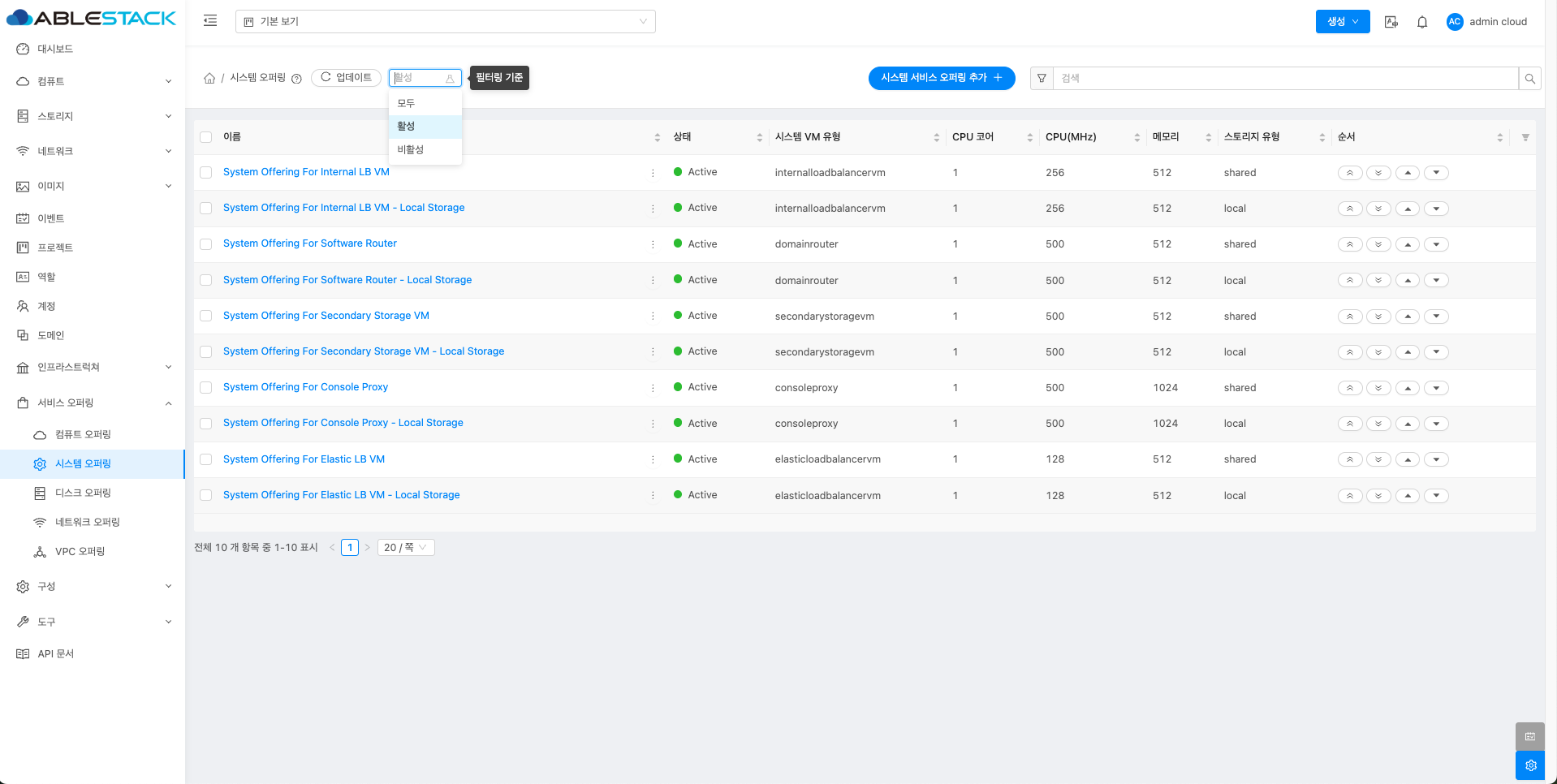Click the settings gear at bottom right
1557x784 pixels.
pos(1530,765)
